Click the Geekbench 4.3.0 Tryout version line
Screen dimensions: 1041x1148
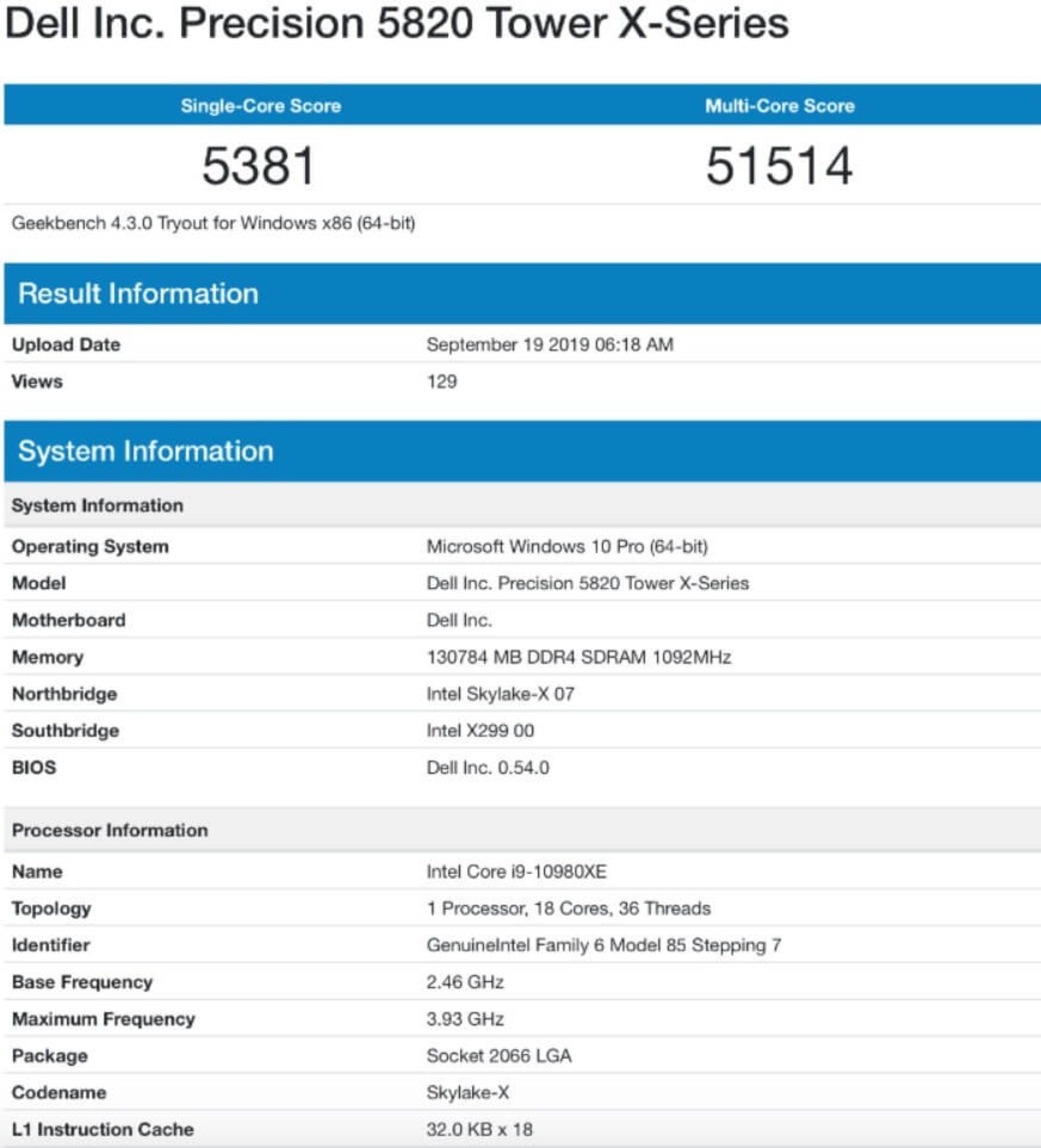214,223
